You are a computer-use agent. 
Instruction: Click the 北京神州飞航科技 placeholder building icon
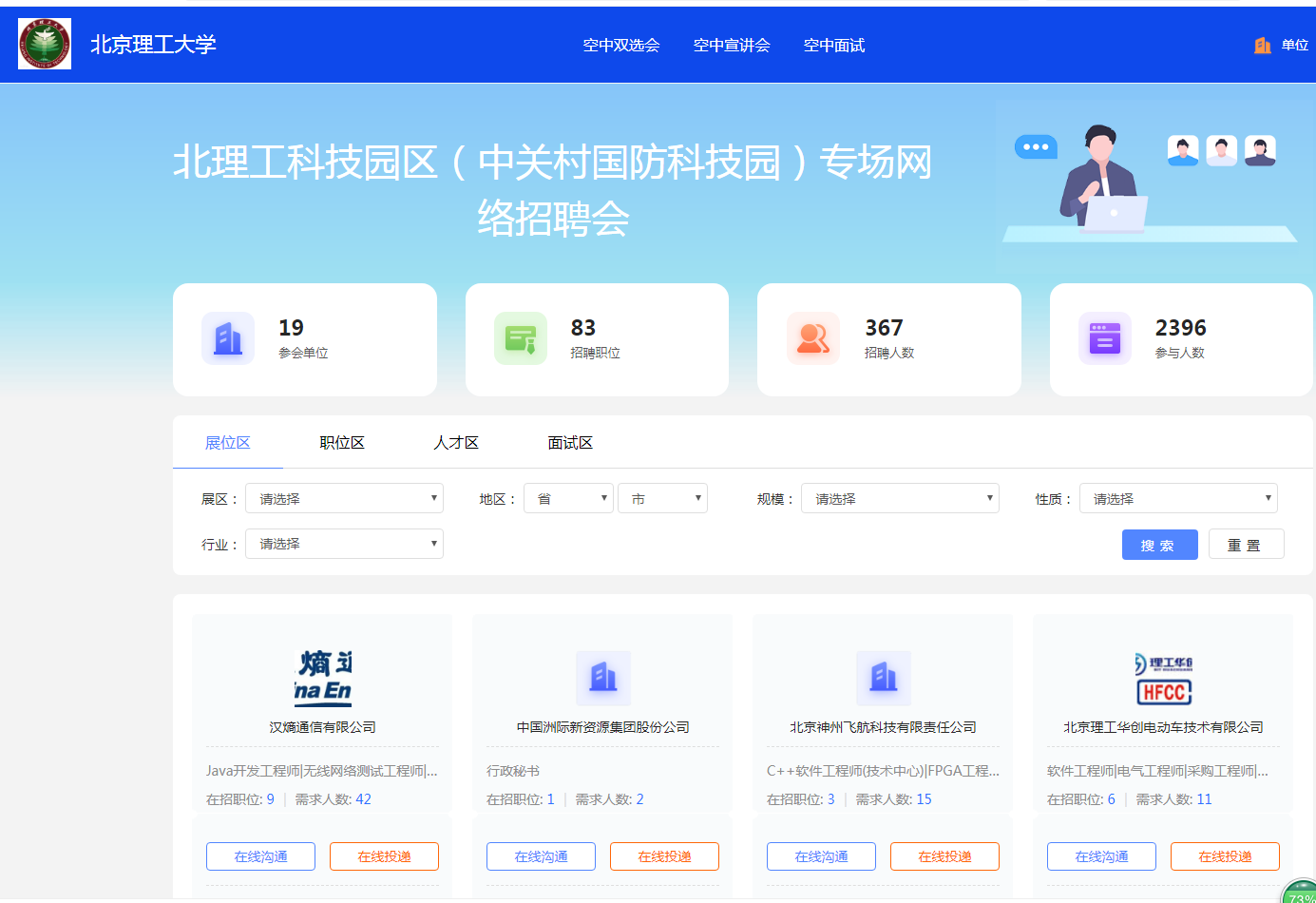(884, 678)
